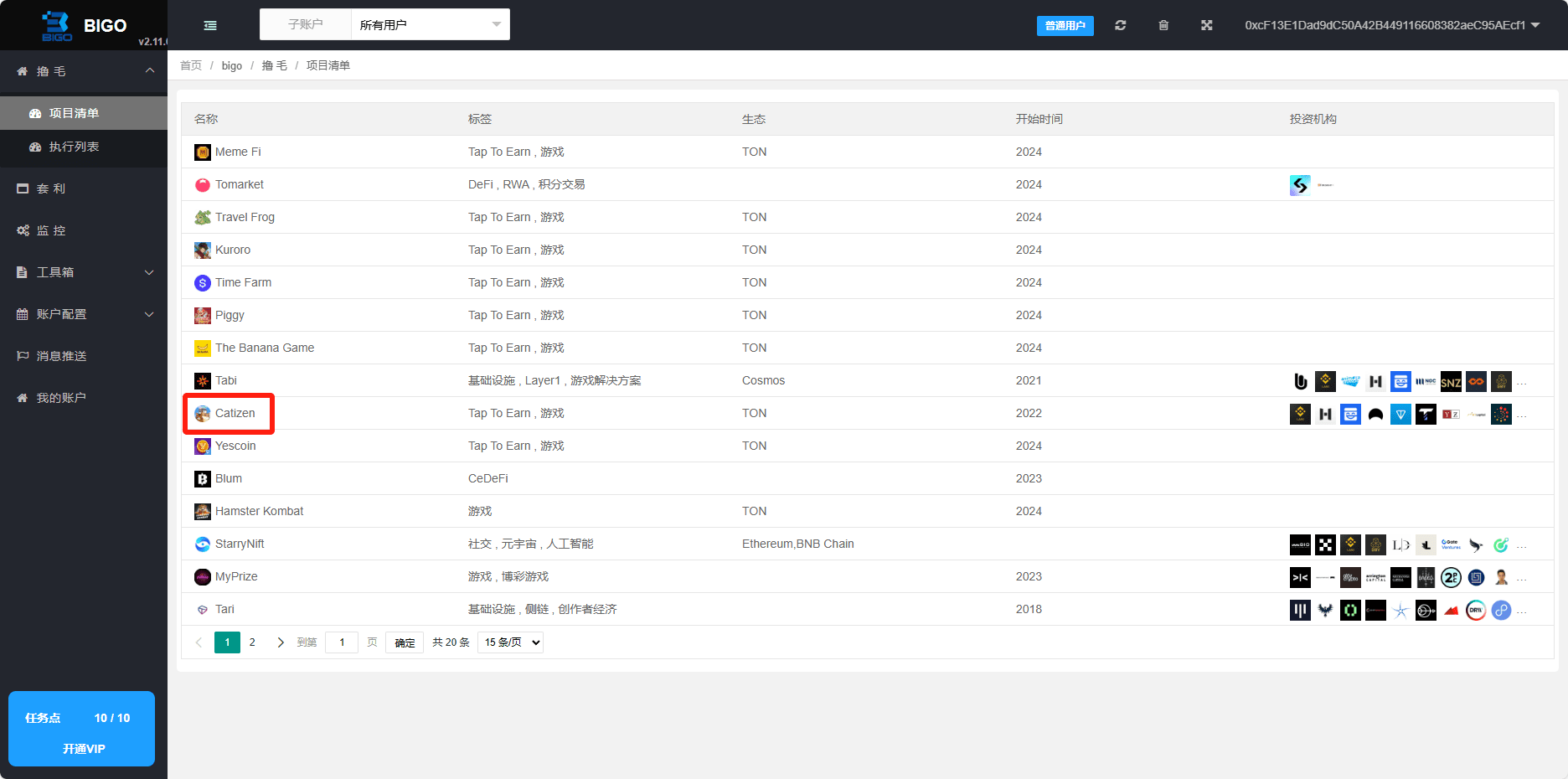This screenshot has width=1568, height=779.
Task: Click the 开始时间 column header
Action: click(x=1039, y=119)
